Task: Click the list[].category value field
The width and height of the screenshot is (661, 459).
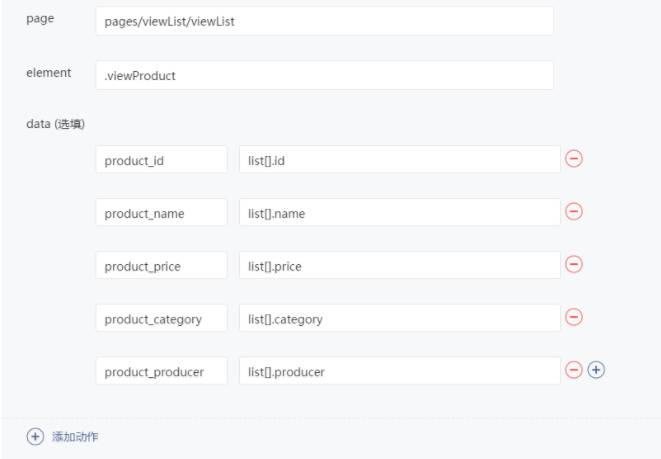Action: point(399,318)
